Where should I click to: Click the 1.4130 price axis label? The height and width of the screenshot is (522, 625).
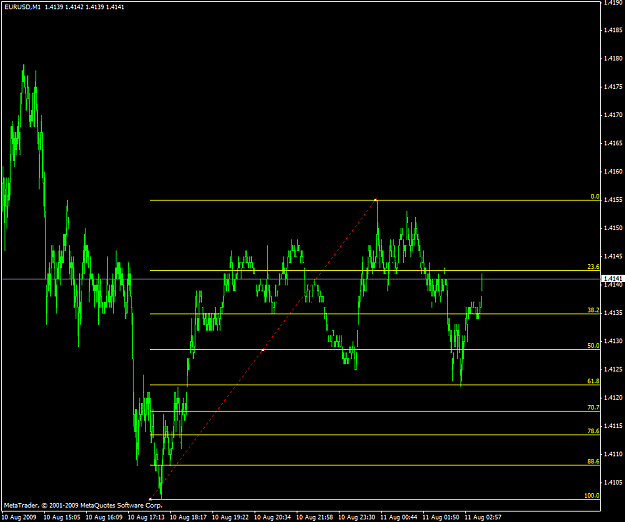(613, 341)
